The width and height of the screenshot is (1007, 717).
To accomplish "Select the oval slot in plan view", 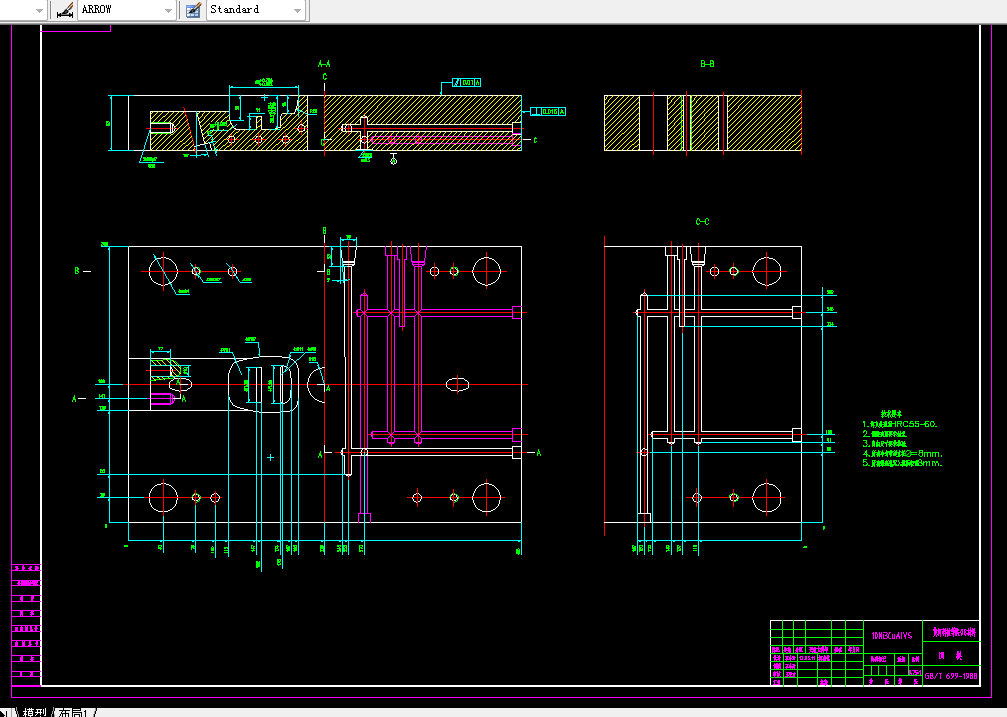I will 457,384.
